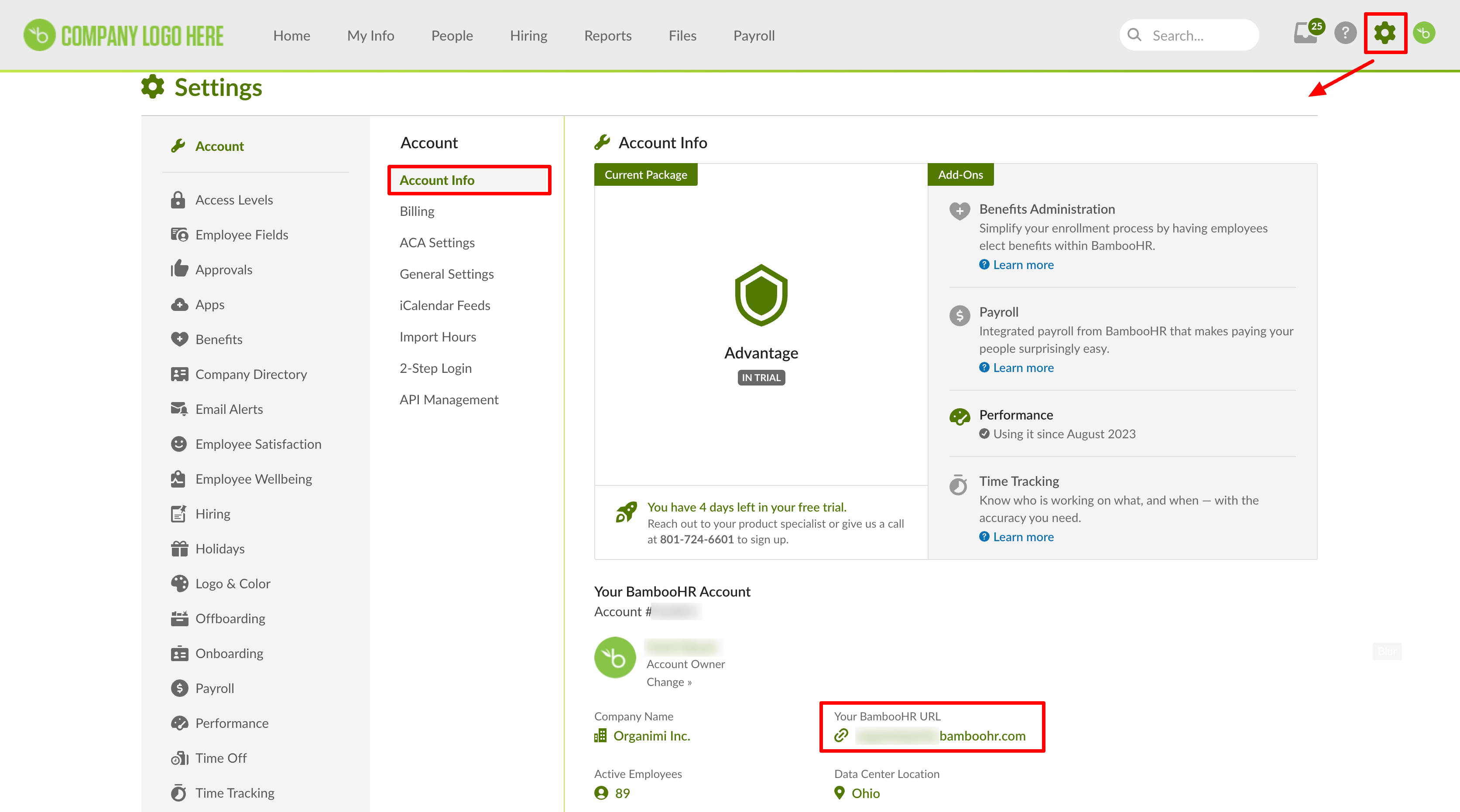Open the Home nav item

(x=291, y=36)
